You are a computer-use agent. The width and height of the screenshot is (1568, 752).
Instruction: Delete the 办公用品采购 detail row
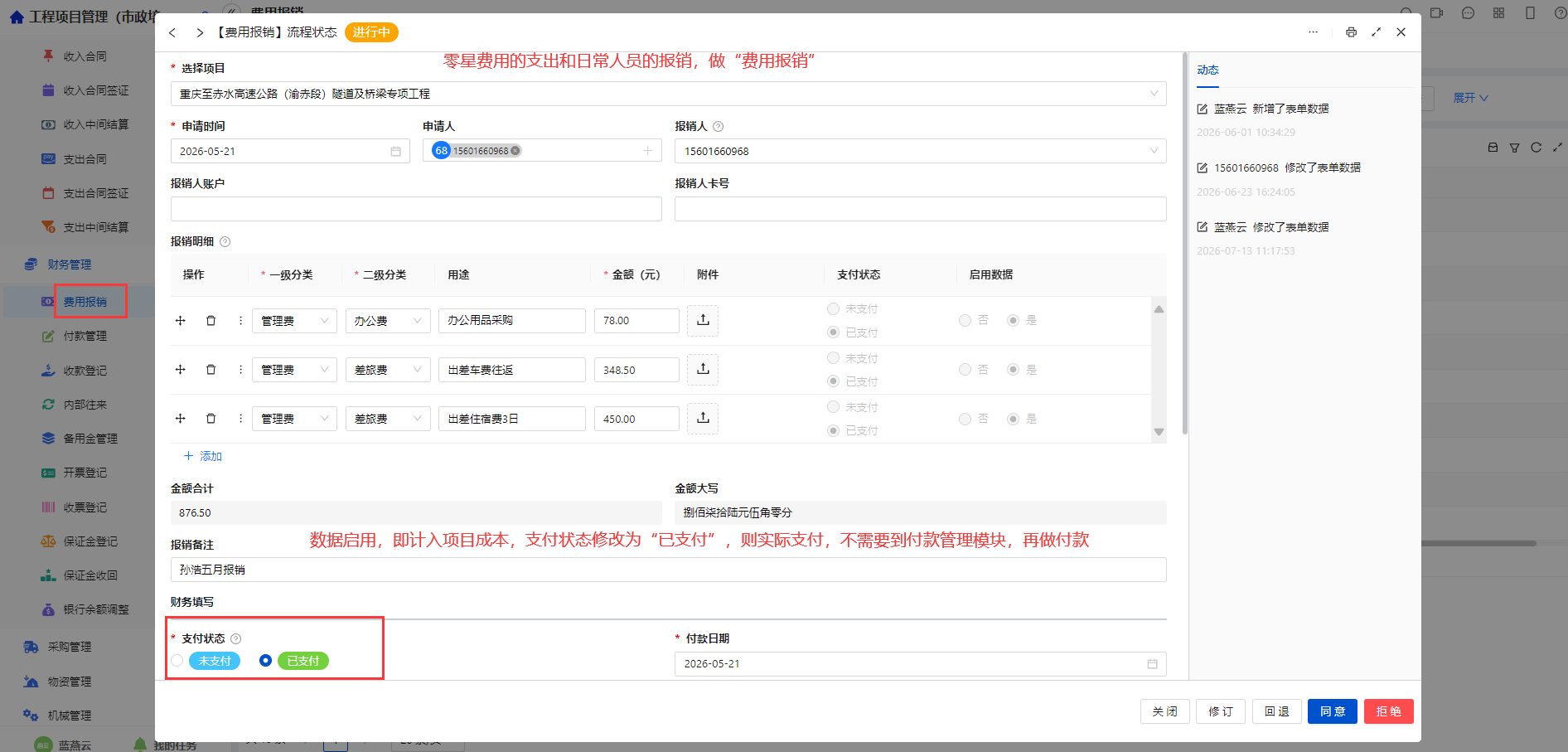click(x=211, y=321)
